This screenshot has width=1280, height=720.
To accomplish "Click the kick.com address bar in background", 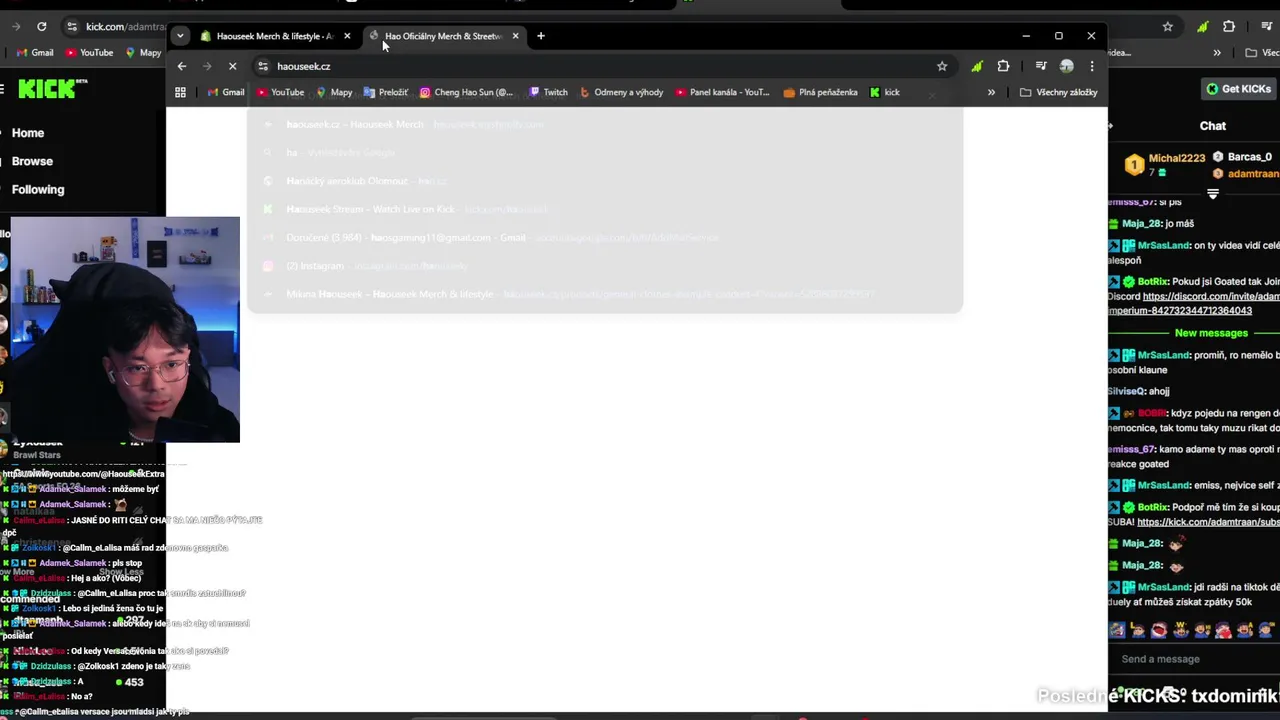I will tap(125, 26).
